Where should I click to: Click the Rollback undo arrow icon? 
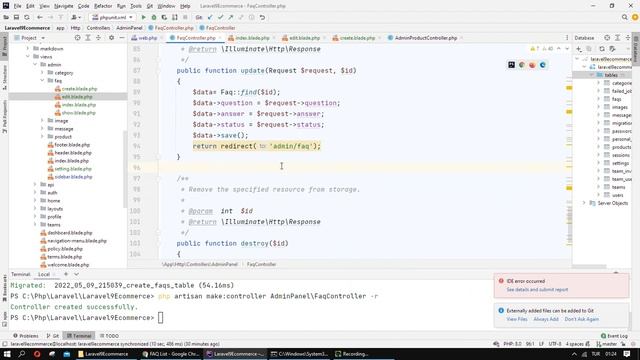(262, 18)
